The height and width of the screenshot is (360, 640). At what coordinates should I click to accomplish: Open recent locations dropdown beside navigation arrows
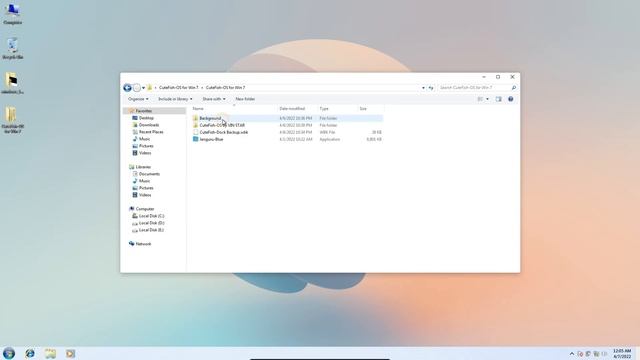tap(143, 88)
